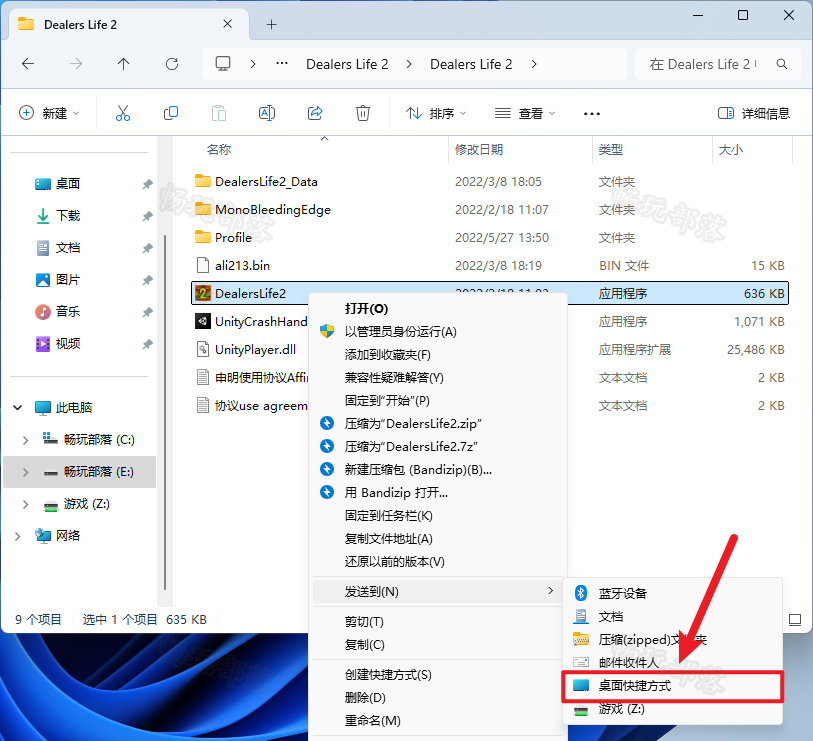Go up one folder level

(123, 64)
